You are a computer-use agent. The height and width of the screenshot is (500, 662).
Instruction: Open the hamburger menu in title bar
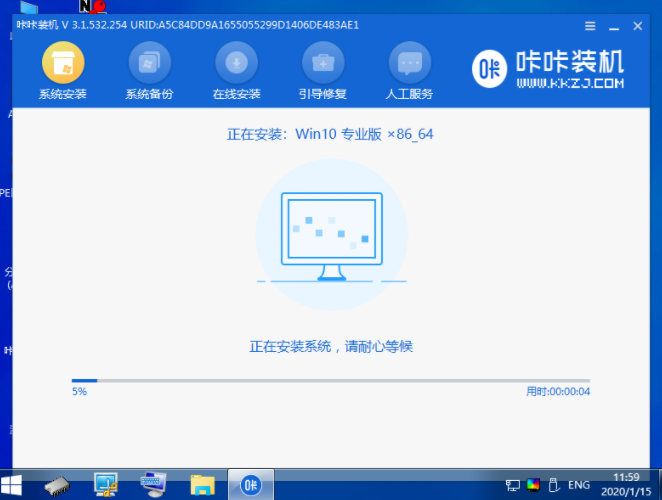coord(590,26)
